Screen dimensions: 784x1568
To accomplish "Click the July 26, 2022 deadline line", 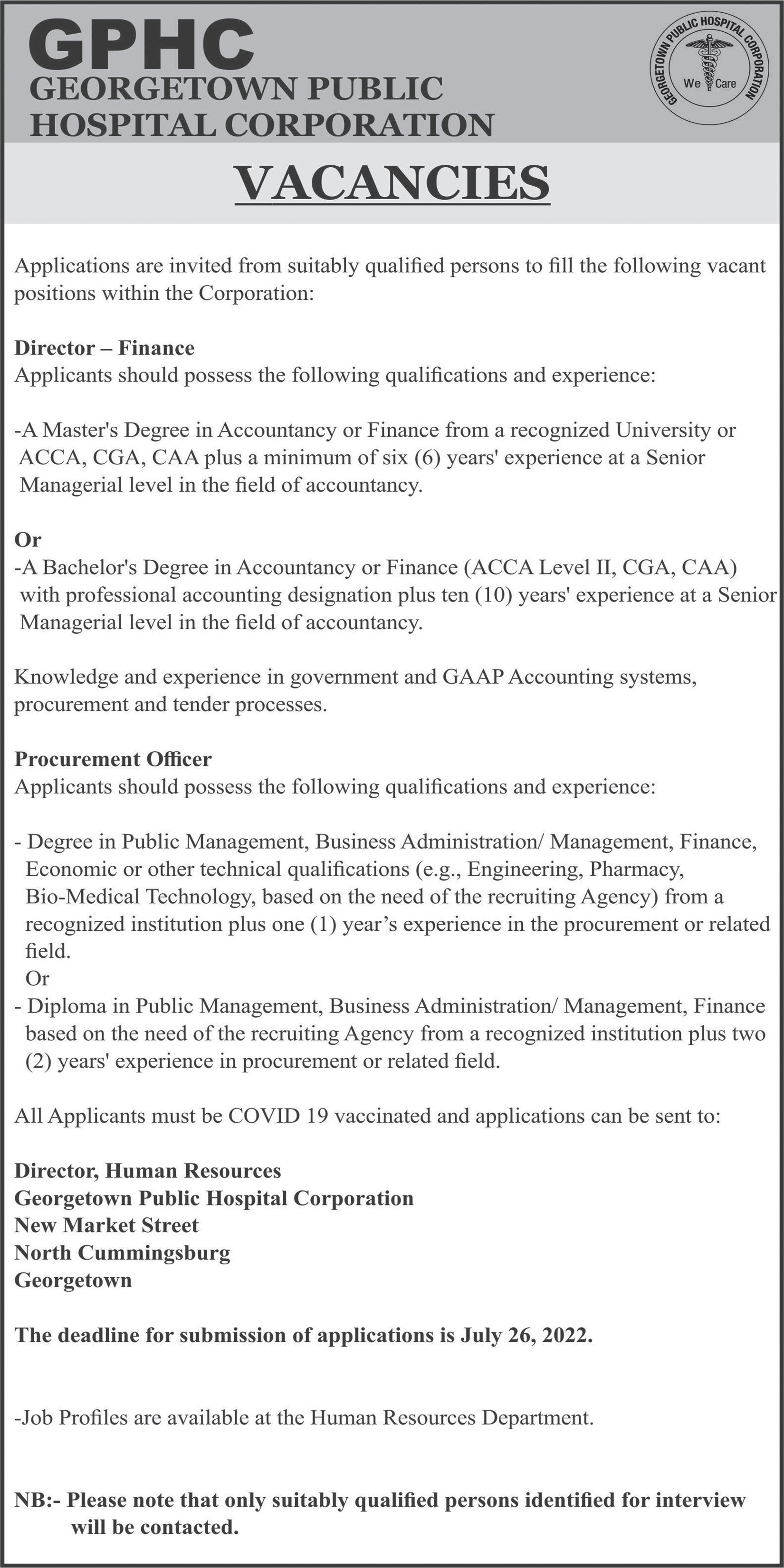I will (304, 1335).
